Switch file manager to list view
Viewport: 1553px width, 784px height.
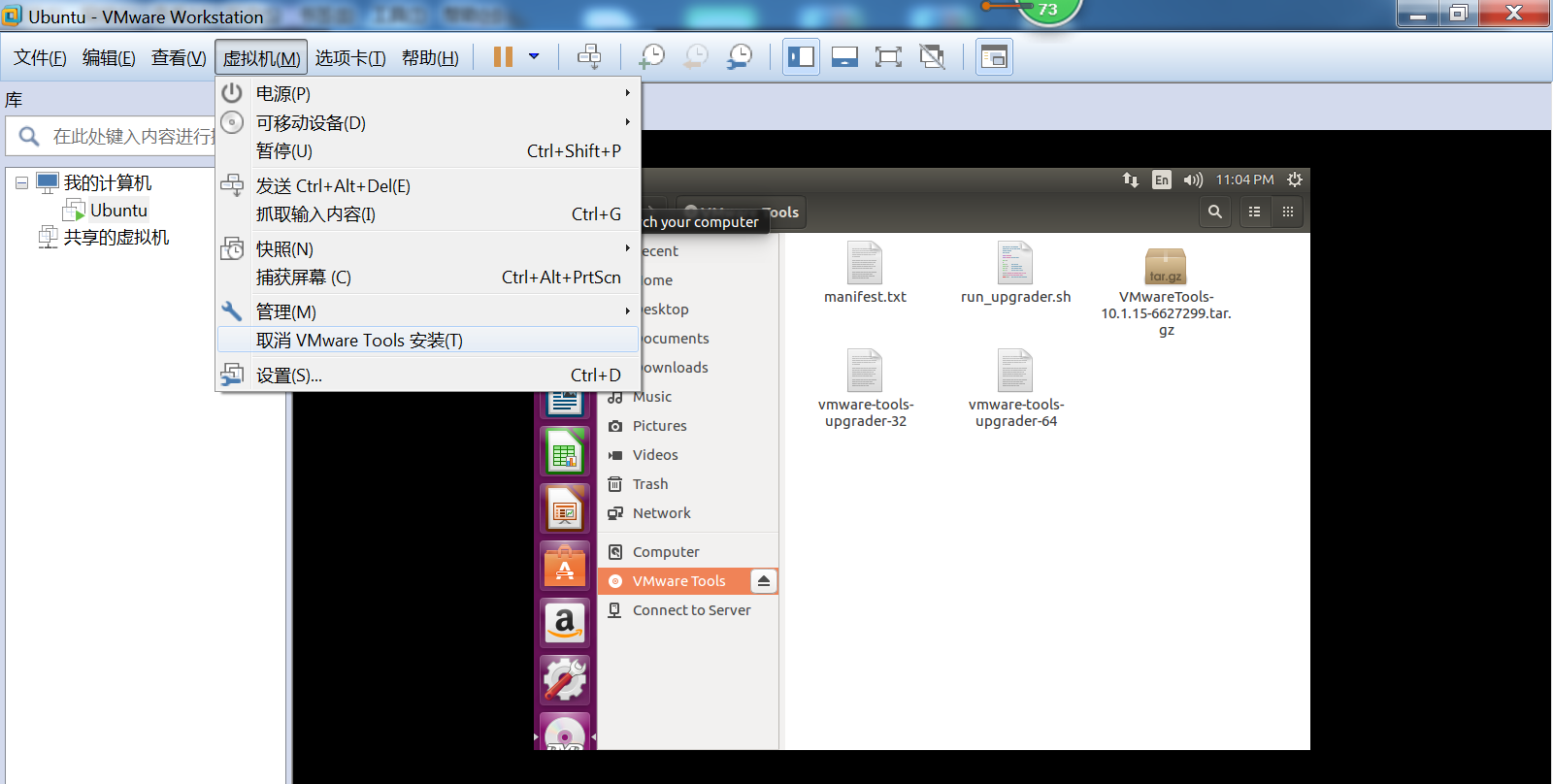pyautogui.click(x=1254, y=212)
